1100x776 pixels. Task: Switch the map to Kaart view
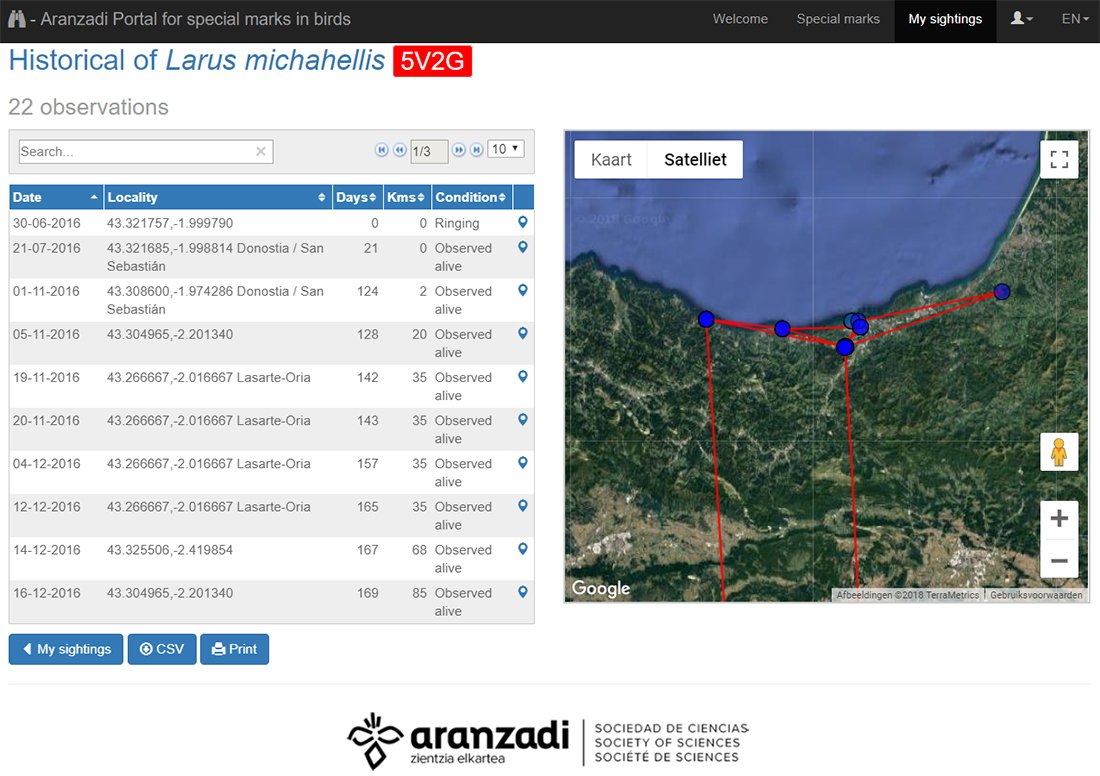[x=611, y=160]
